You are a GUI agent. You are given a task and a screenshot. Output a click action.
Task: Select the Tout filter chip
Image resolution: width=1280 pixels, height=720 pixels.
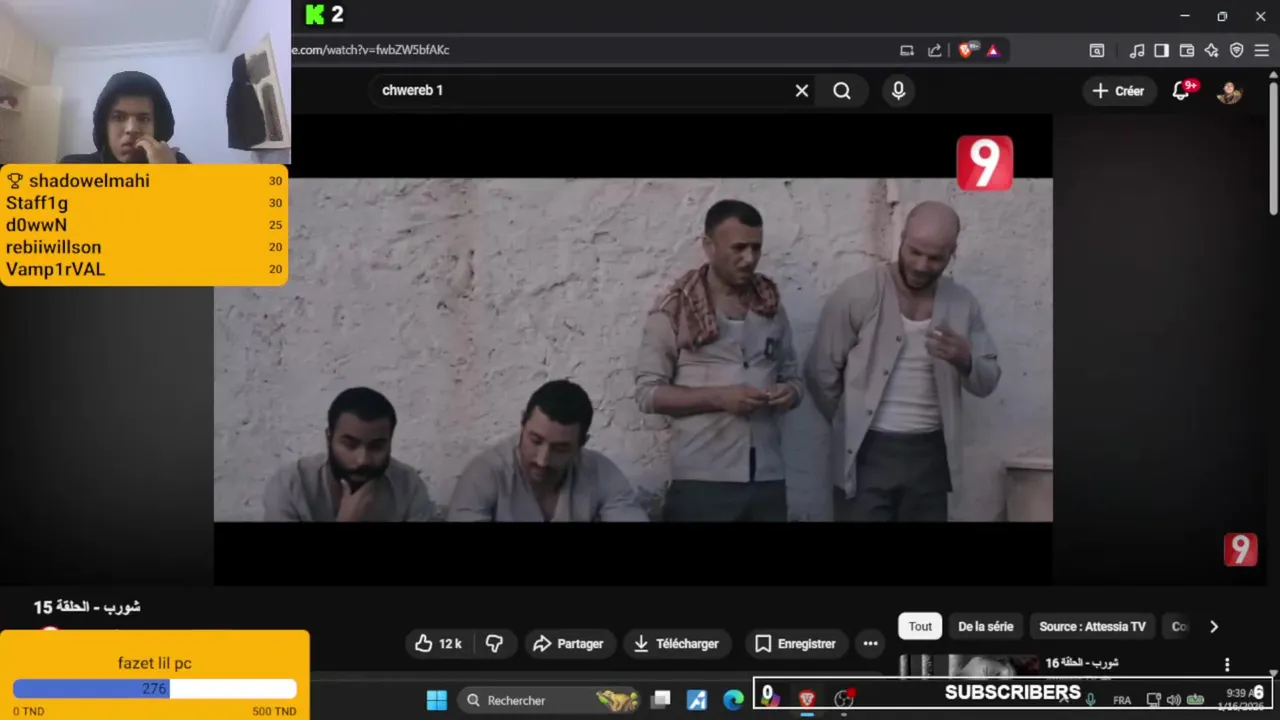pos(920,627)
